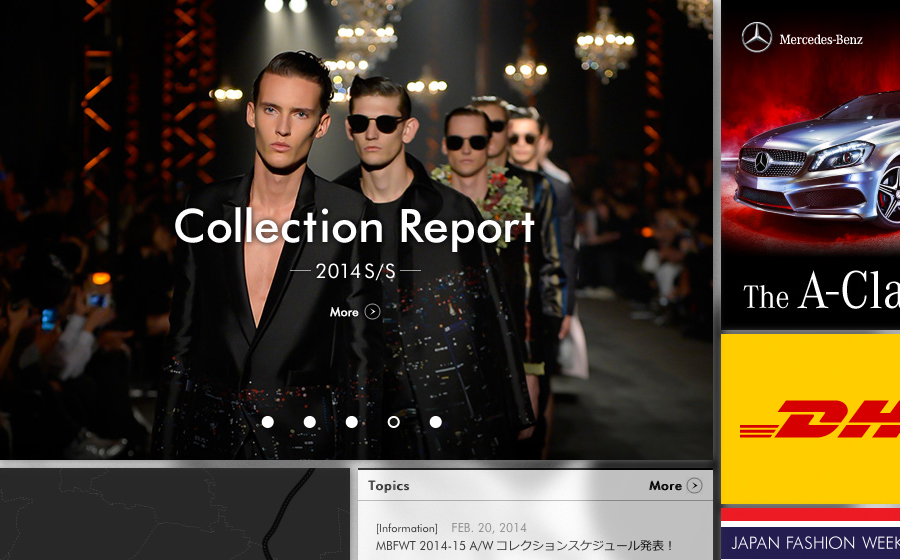The height and width of the screenshot is (560, 900).
Task: Jump to the fifth carousel slide dot
Action: (x=436, y=422)
